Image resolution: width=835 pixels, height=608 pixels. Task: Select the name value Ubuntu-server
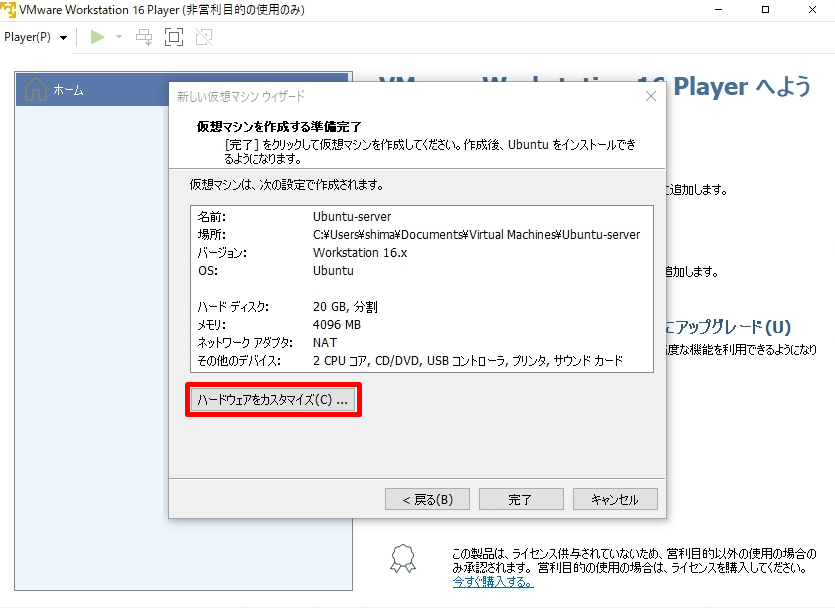coord(352,217)
